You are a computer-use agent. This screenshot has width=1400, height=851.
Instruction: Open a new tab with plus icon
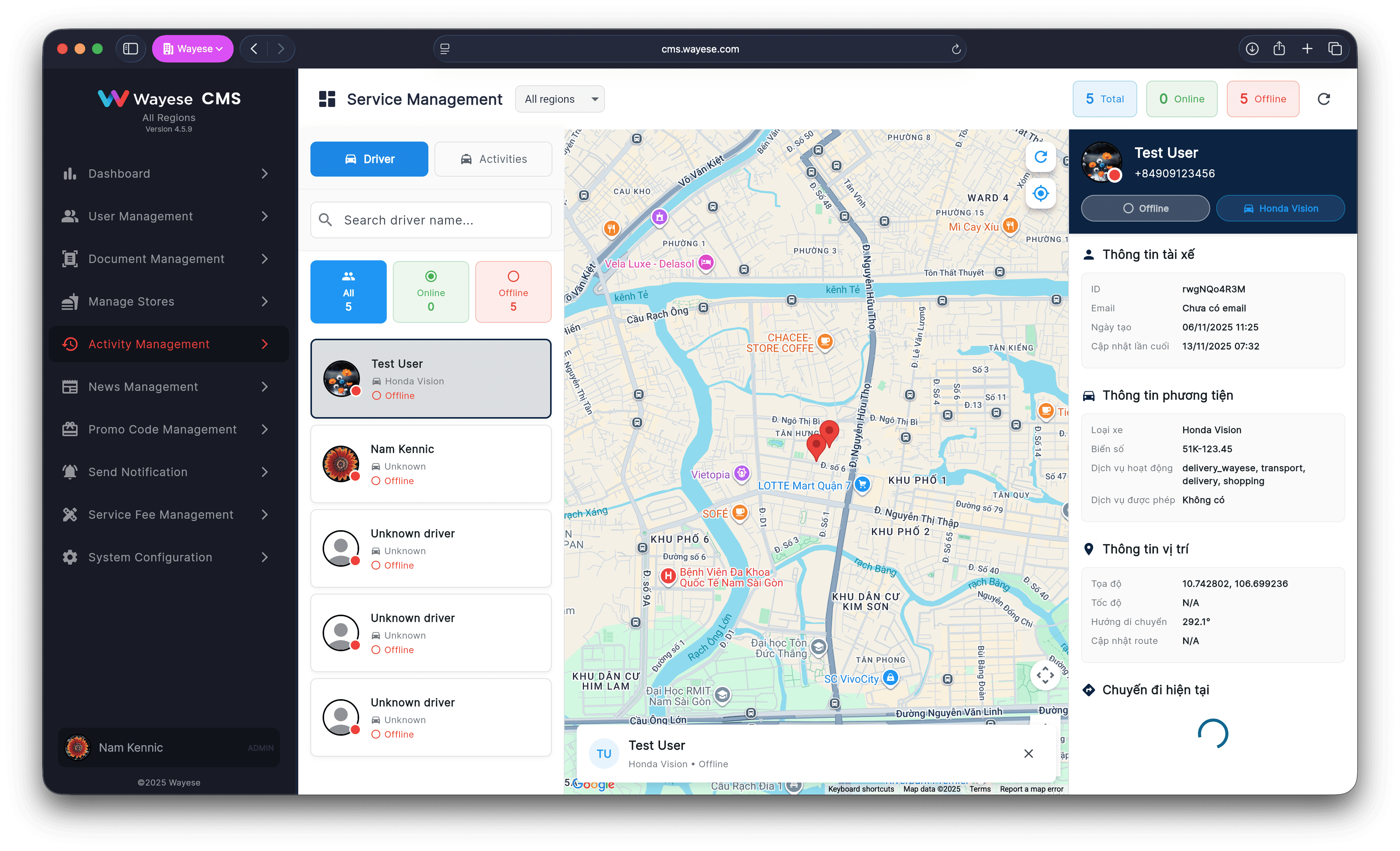pyautogui.click(x=1308, y=49)
